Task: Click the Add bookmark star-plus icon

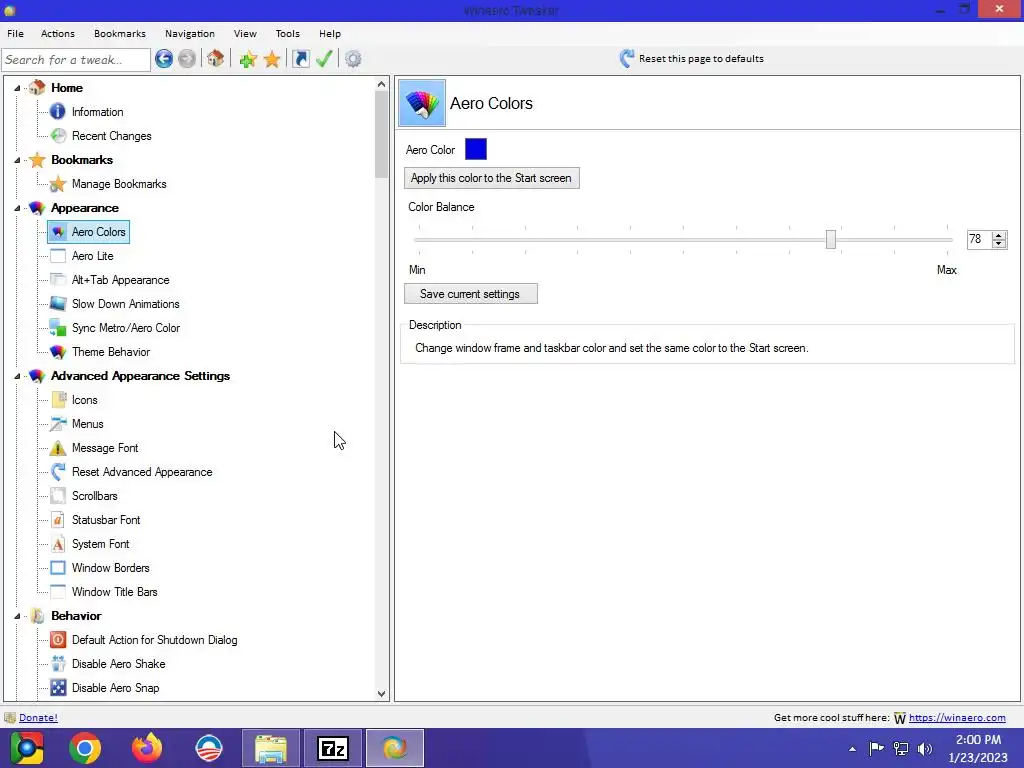Action: 248,59
